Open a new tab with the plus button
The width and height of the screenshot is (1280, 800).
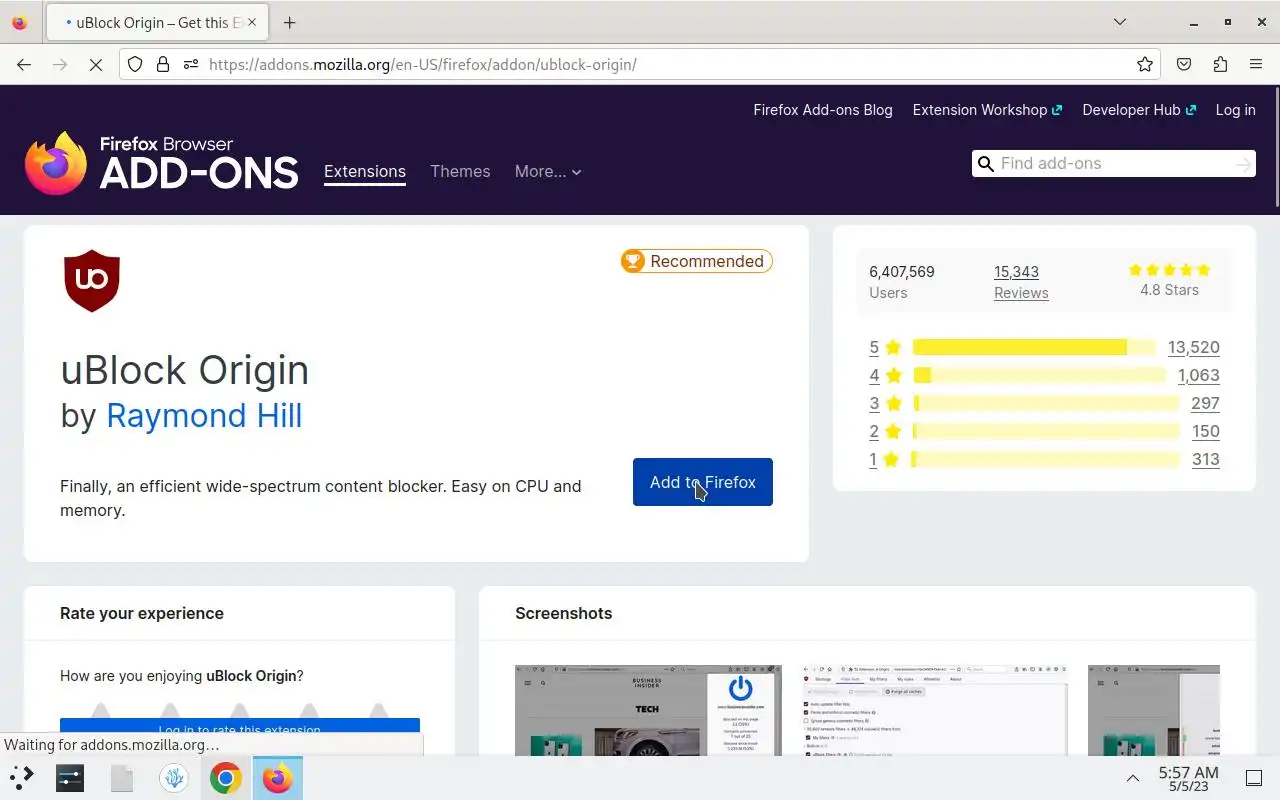289,22
